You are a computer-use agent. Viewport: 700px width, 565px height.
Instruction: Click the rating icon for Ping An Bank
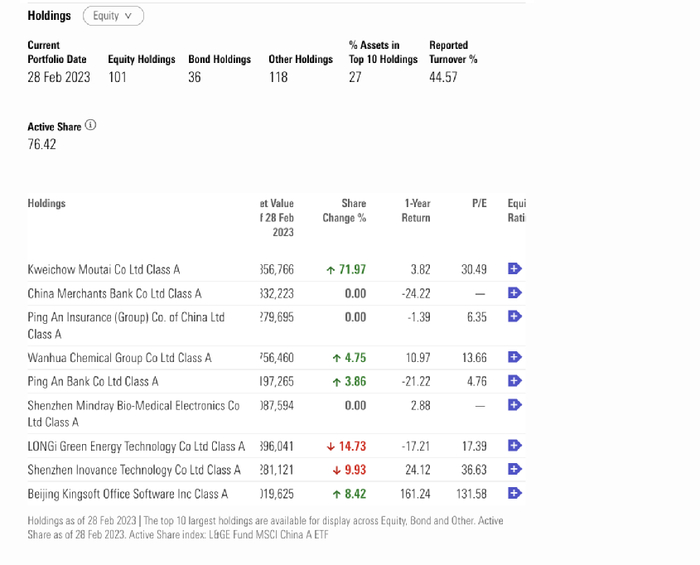[x=515, y=381]
